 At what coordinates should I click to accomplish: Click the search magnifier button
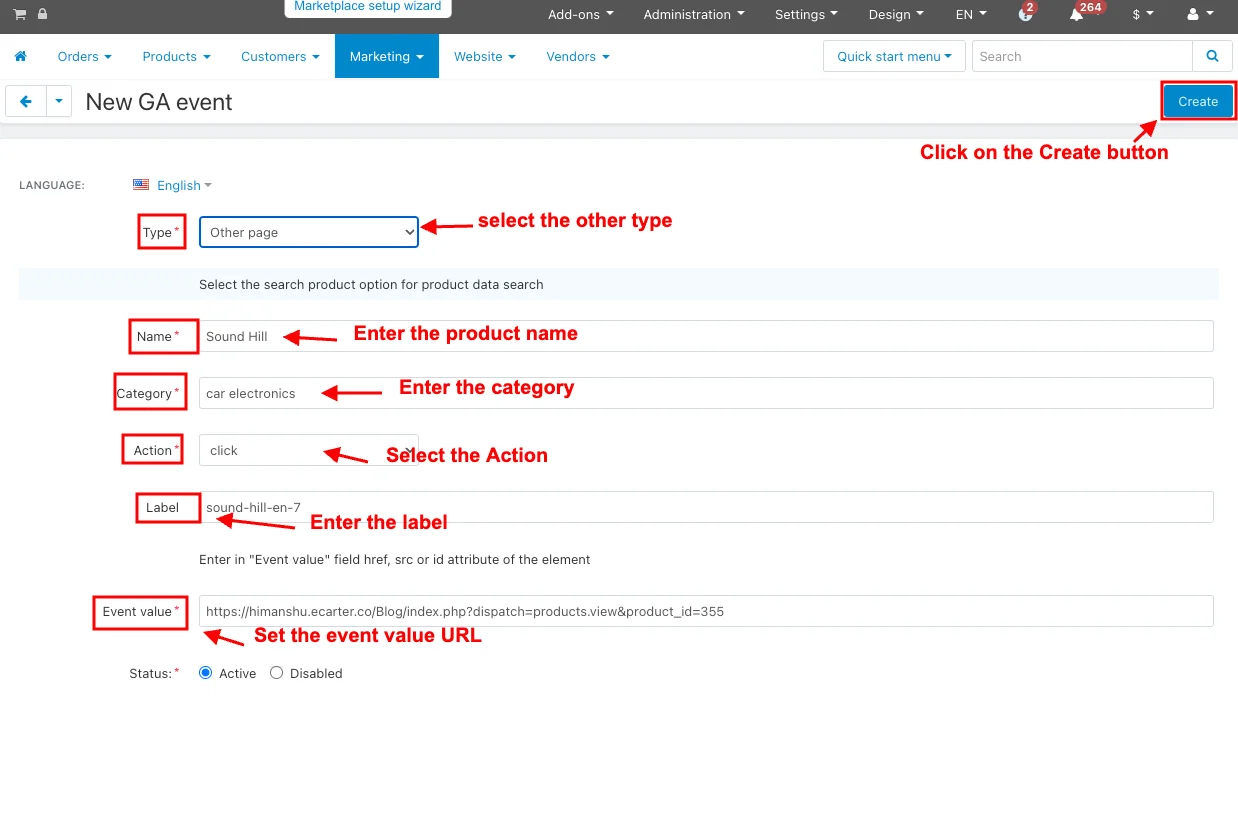pyautogui.click(x=1213, y=56)
